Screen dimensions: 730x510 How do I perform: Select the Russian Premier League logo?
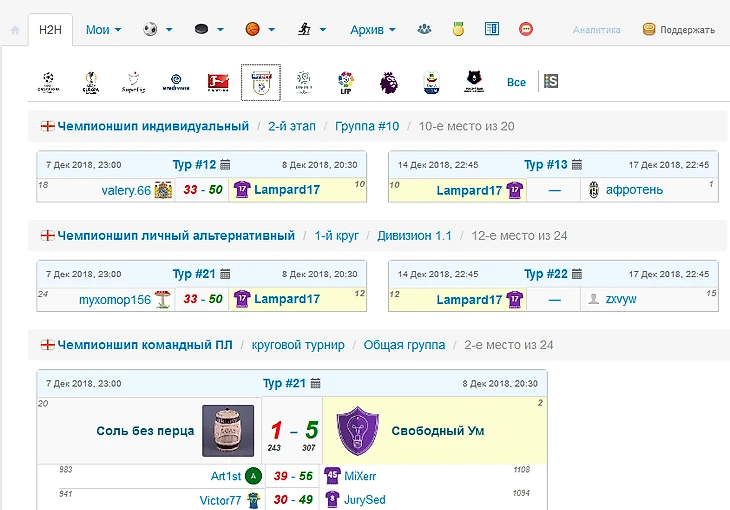point(474,82)
